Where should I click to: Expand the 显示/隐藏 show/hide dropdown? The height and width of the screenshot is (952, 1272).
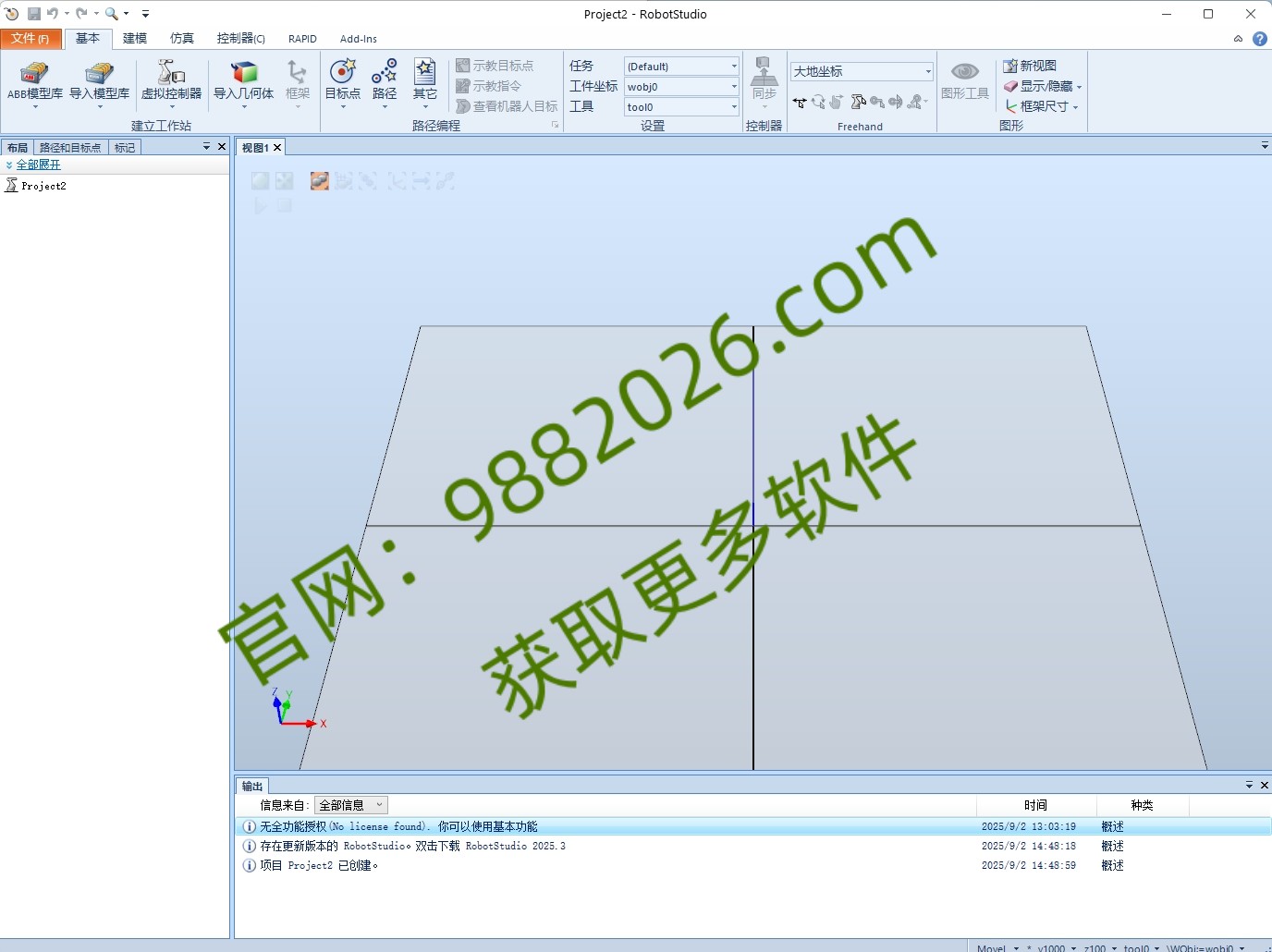click(x=1079, y=87)
